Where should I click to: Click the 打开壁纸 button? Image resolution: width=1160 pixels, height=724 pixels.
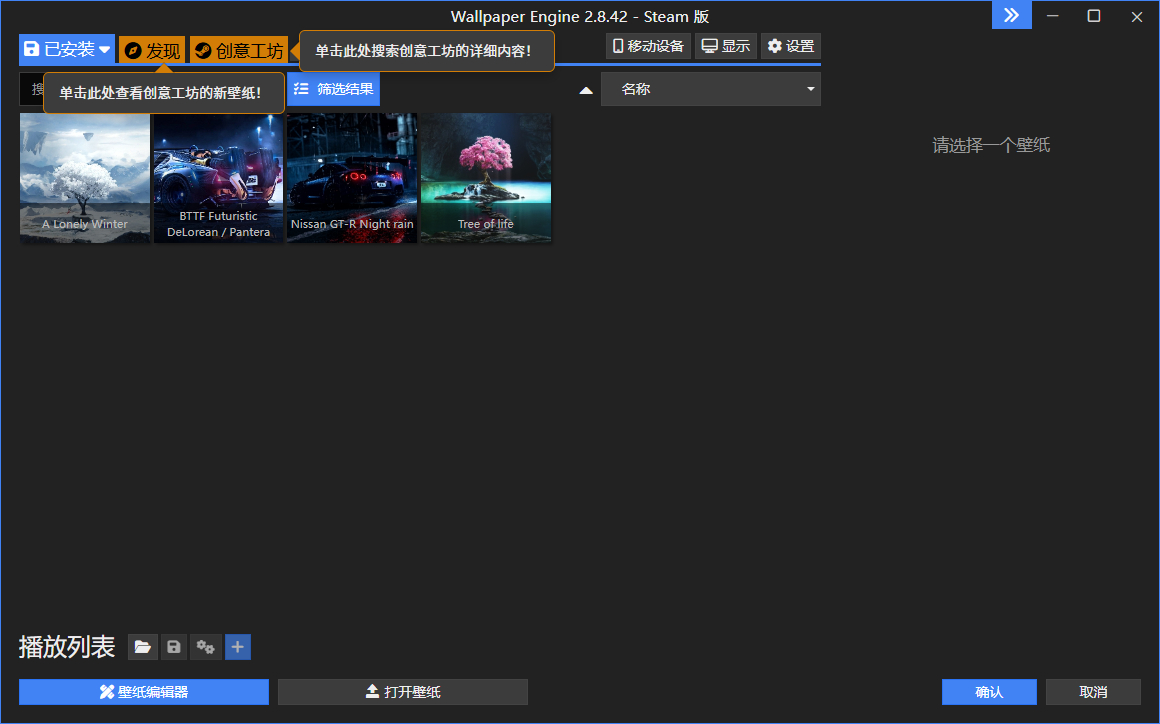[403, 692]
